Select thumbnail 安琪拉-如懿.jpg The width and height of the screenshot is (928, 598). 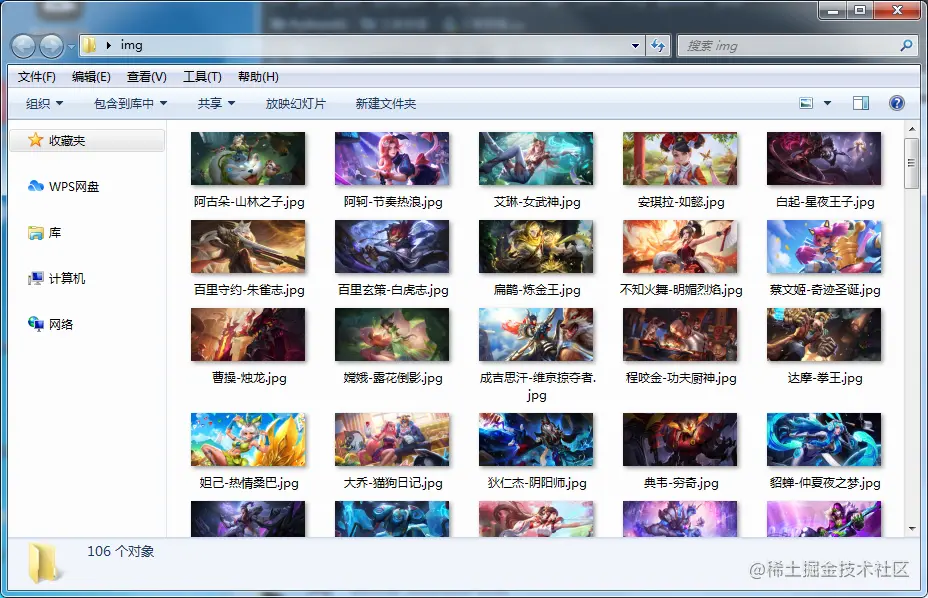(680, 159)
